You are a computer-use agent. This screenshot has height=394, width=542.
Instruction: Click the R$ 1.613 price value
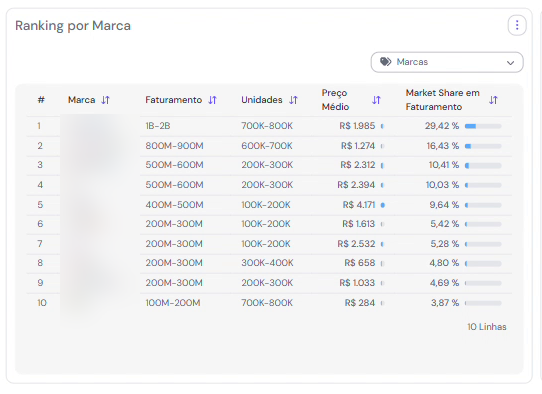(358, 224)
